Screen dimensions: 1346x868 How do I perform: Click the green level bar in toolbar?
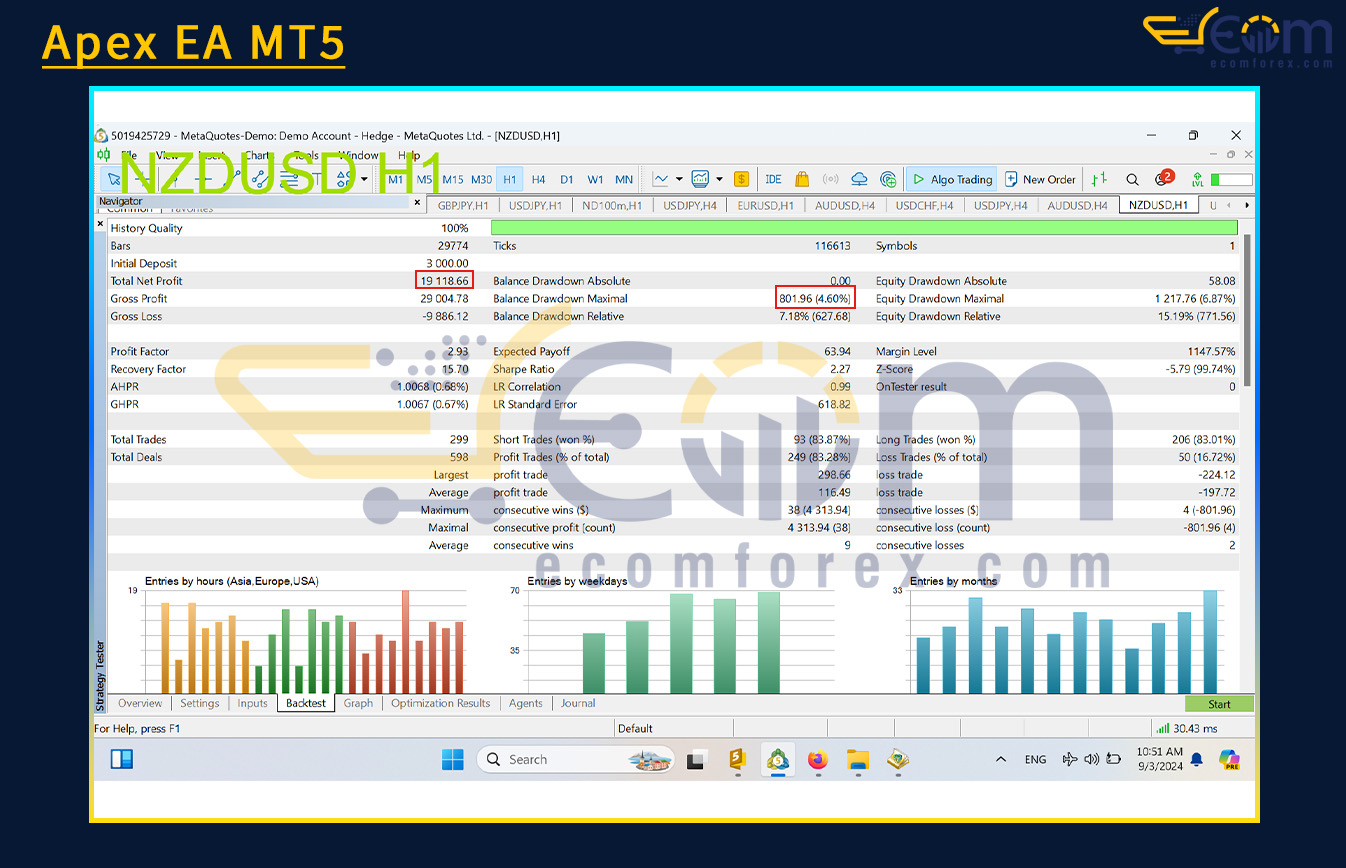click(x=1232, y=180)
